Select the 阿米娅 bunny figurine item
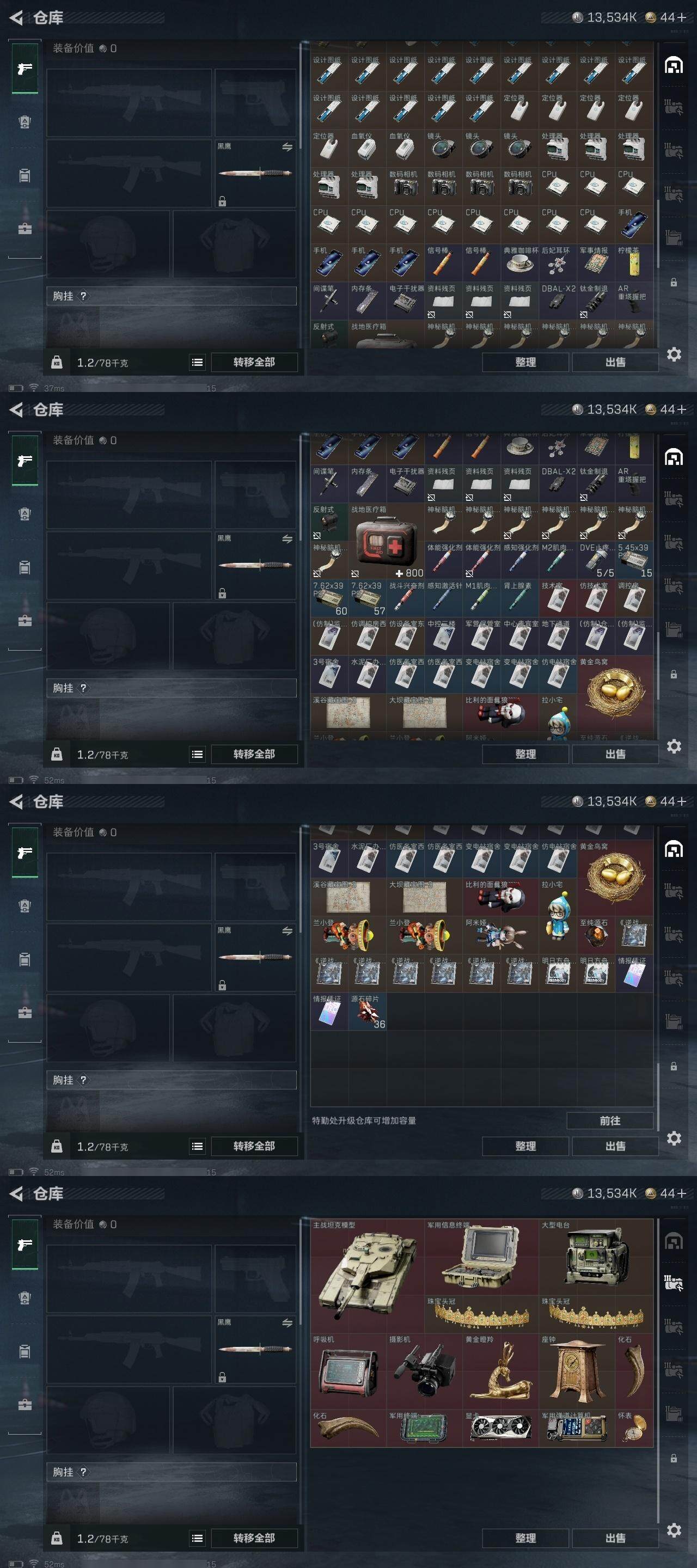The width and height of the screenshot is (697, 1568). click(x=500, y=935)
